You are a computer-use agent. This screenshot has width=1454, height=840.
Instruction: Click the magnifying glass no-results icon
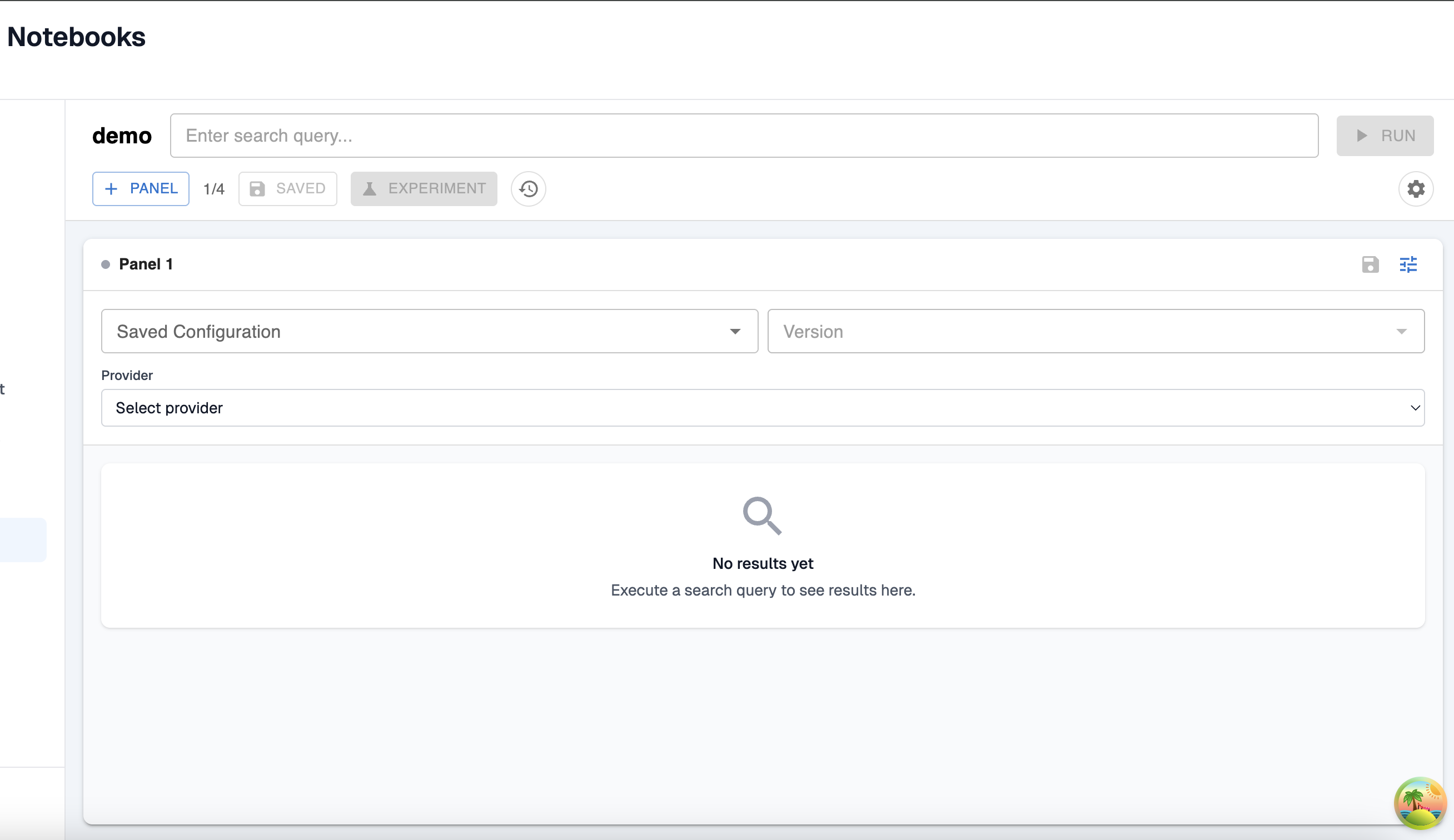point(761,516)
